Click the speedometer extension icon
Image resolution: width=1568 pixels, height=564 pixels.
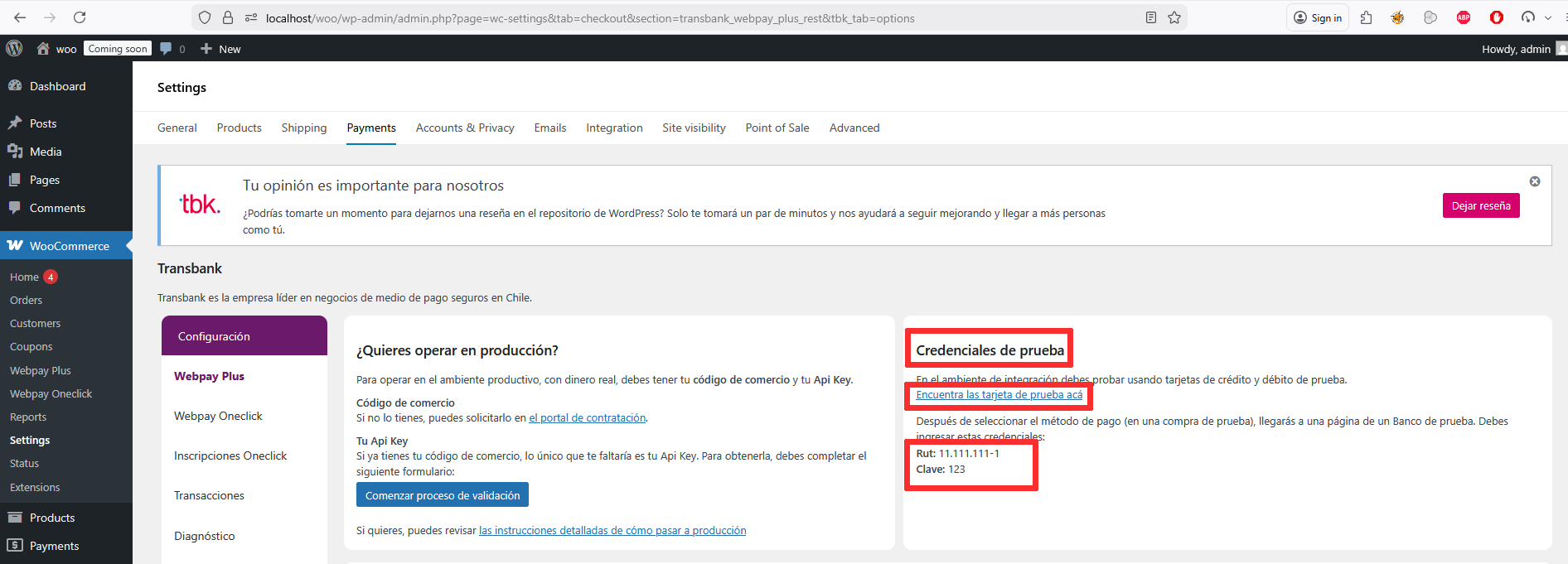pos(1528,17)
